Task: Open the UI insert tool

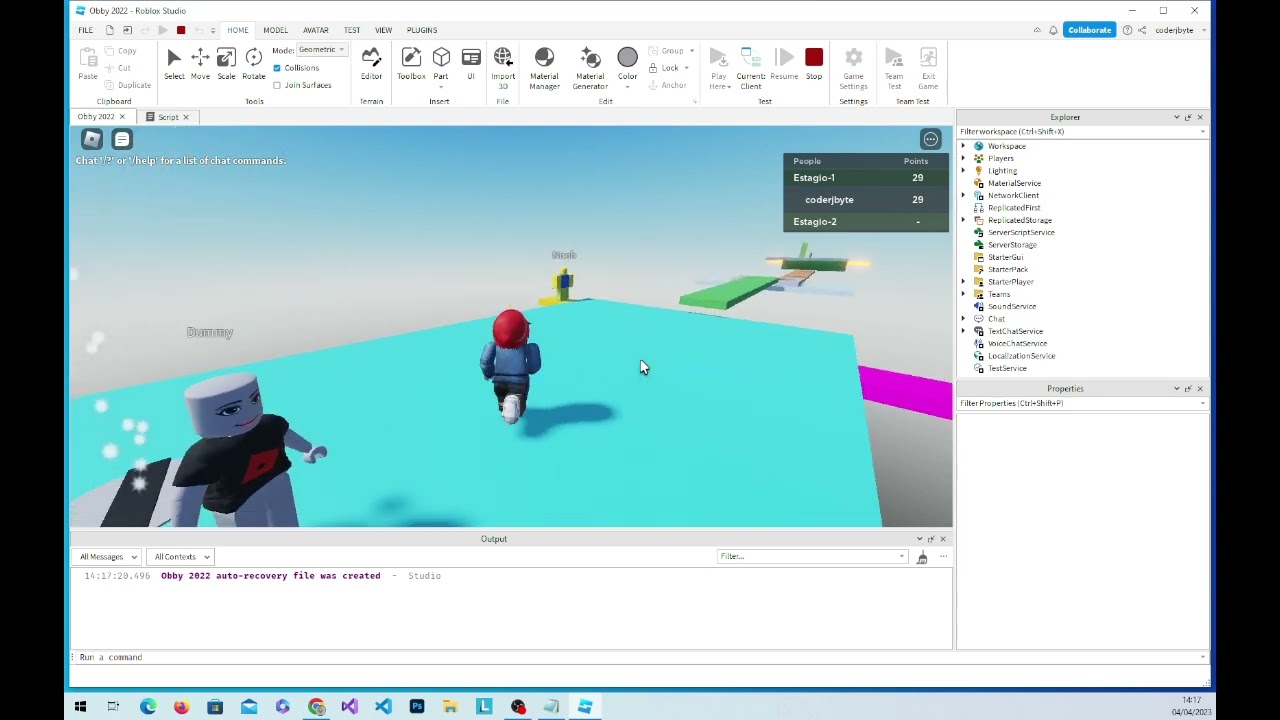Action: tap(471, 64)
